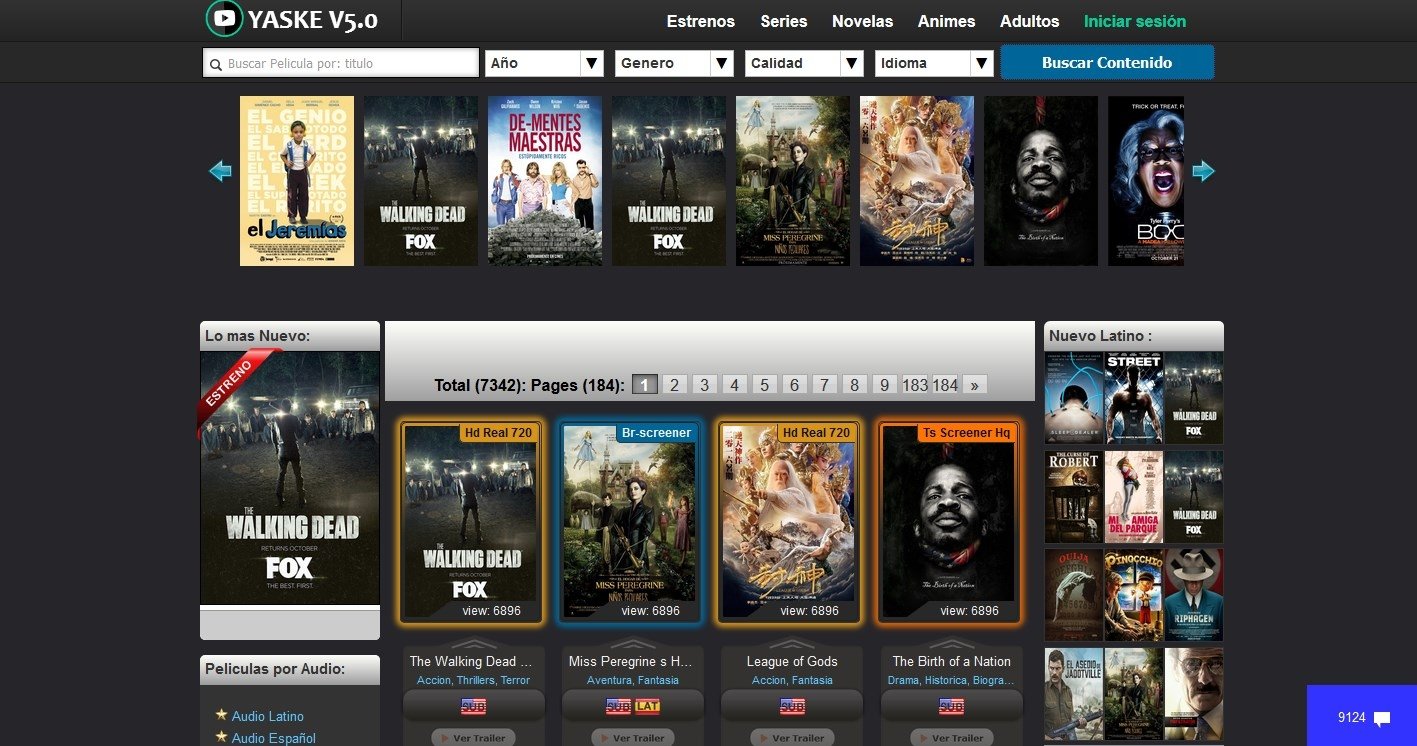Open El Asedio de Jadotville thumbnail

coord(1074,694)
